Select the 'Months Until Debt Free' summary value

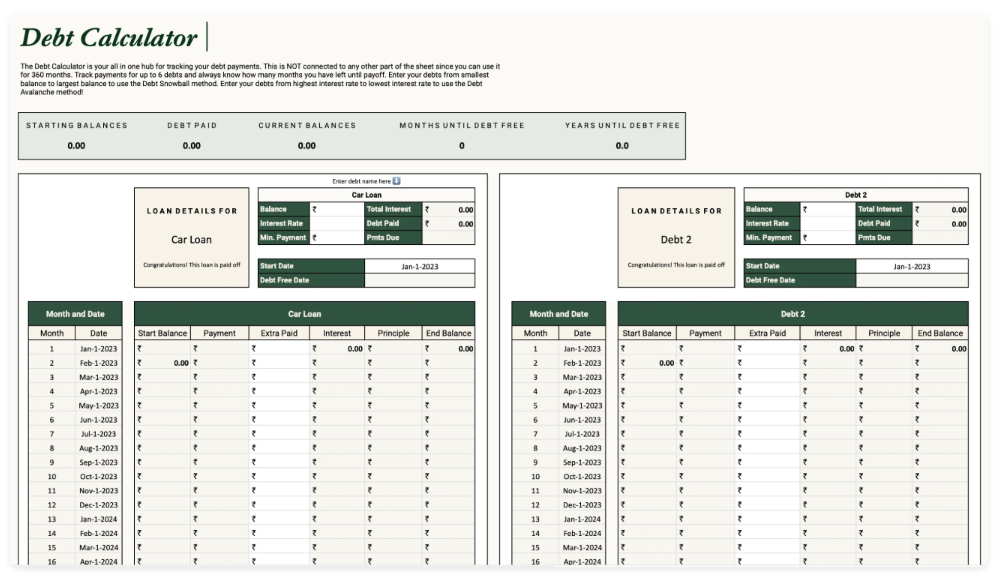[461, 146]
